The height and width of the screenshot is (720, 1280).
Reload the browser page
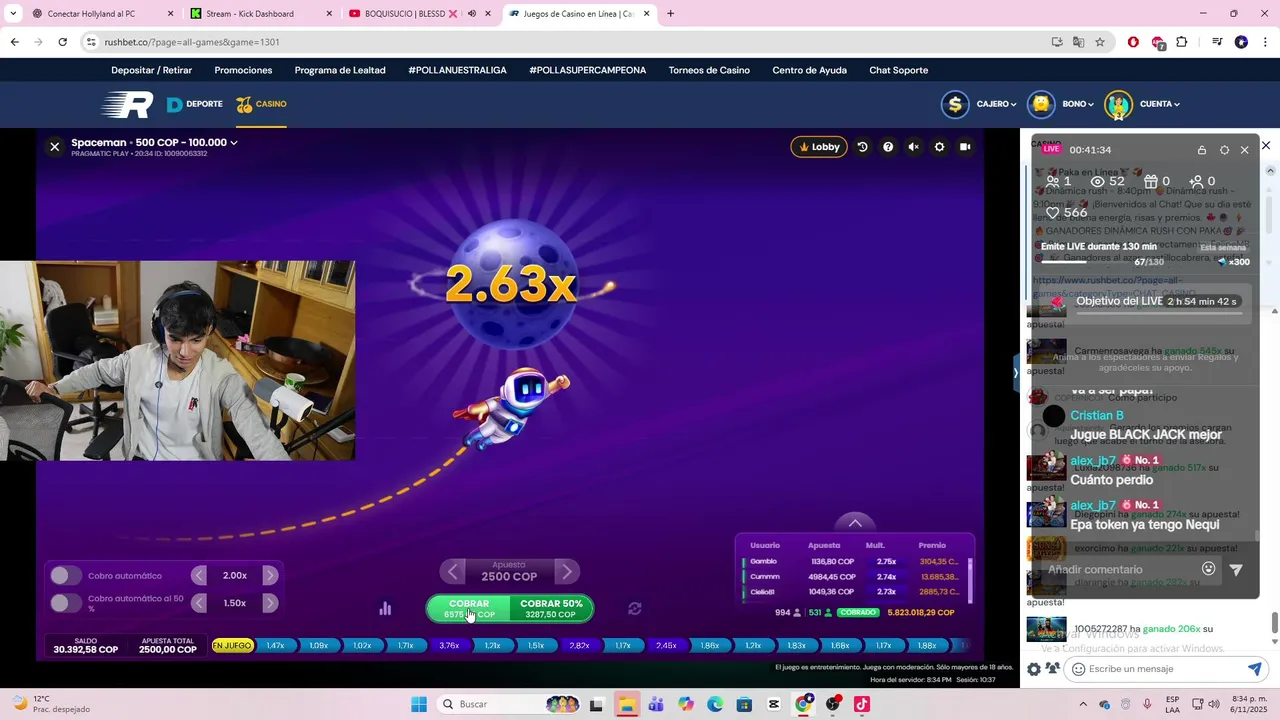pyautogui.click(x=62, y=42)
